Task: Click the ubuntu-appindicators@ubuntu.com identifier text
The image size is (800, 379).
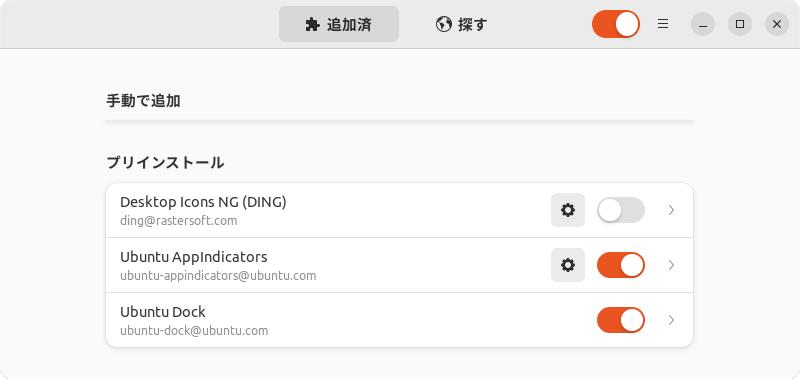Action: (x=218, y=276)
